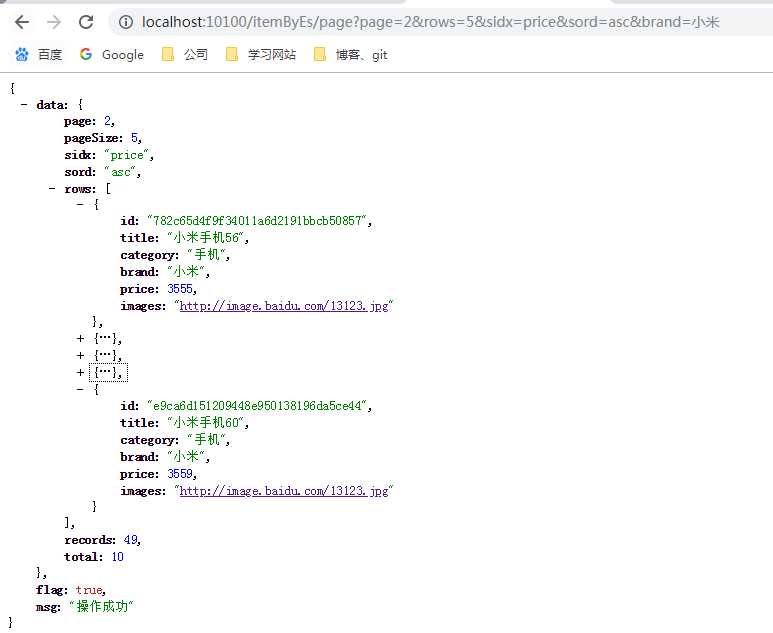The image size is (773, 633).
Task: Collapse the 小米手机60 row object
Action: click(x=80, y=389)
